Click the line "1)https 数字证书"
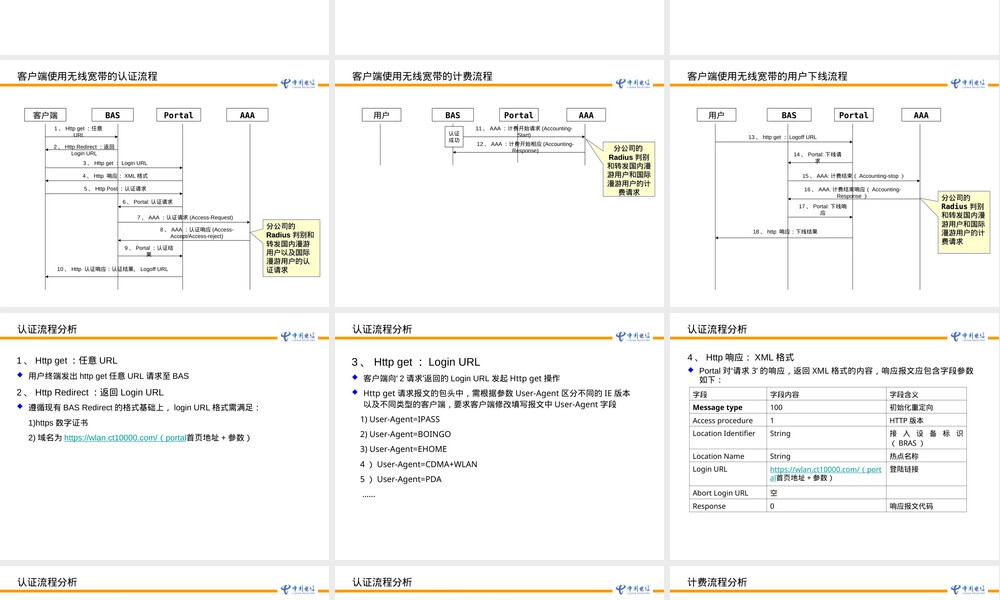This screenshot has width=1000, height=600. 58,423
